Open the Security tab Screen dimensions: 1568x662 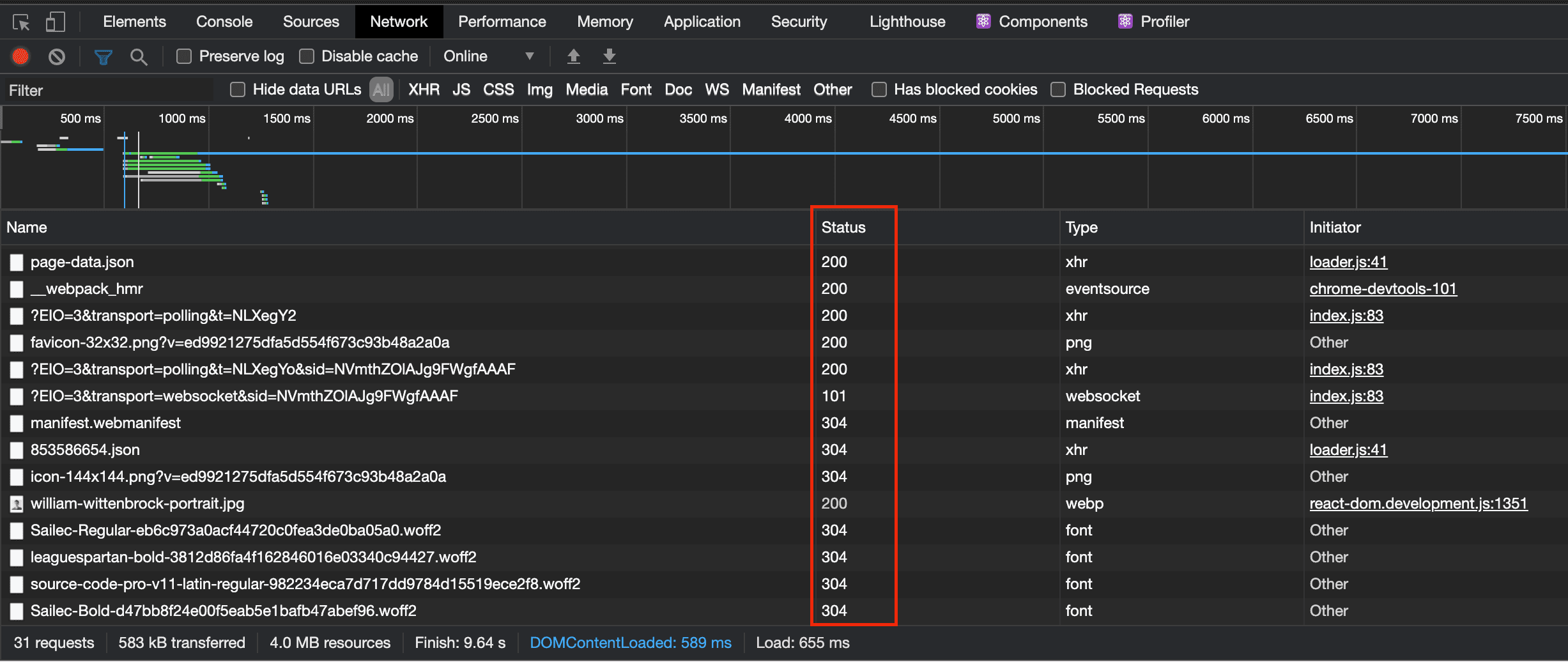pyautogui.click(x=799, y=22)
